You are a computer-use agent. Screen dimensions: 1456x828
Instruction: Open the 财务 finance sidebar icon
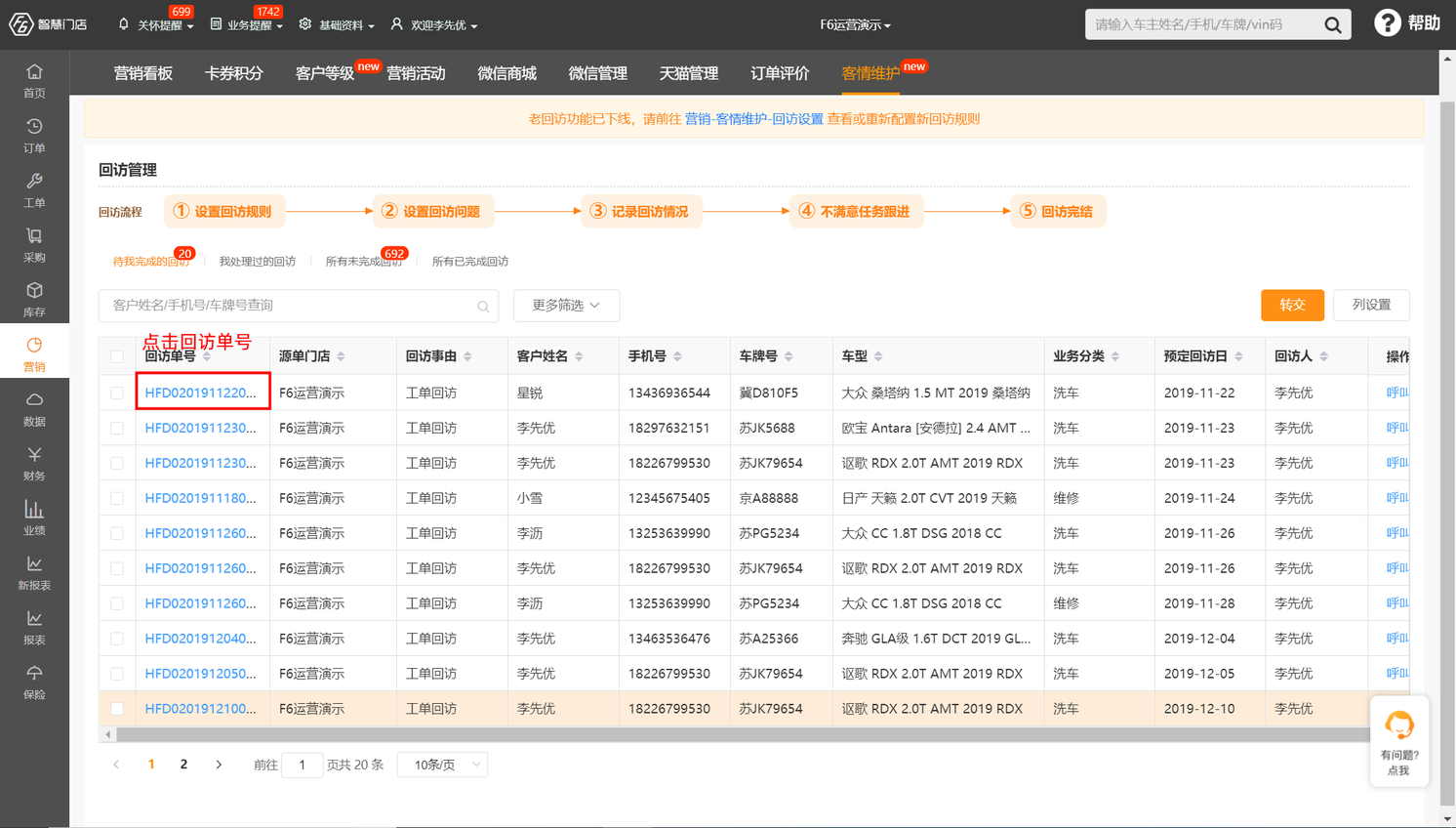pos(34,463)
